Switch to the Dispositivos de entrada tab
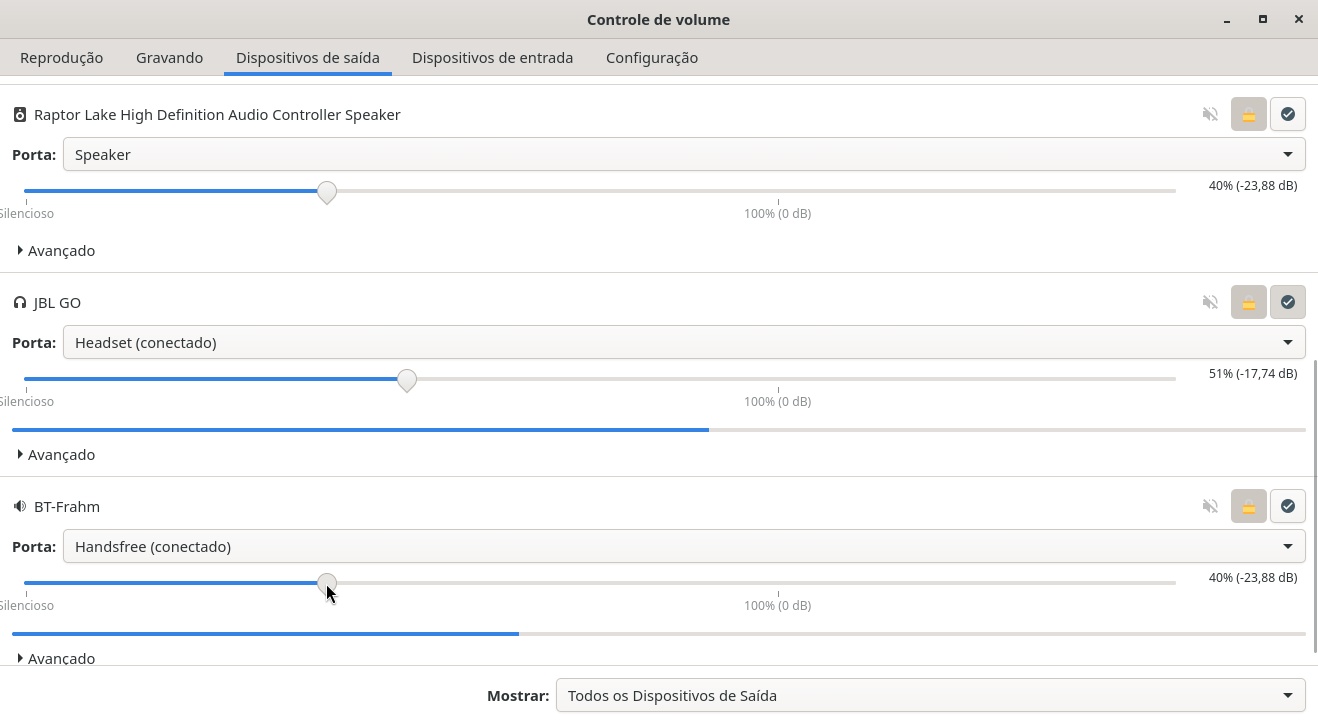1318x724 pixels. point(492,58)
